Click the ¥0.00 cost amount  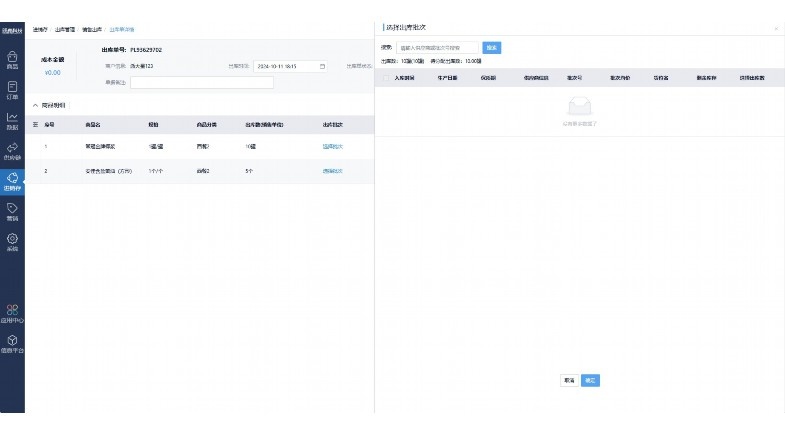(x=53, y=73)
